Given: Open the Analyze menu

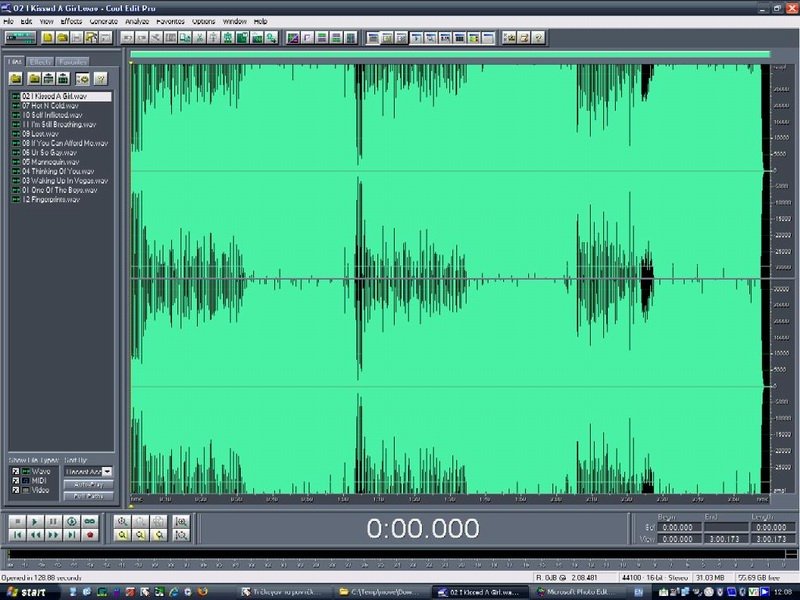Looking at the screenshot, I should click(136, 21).
